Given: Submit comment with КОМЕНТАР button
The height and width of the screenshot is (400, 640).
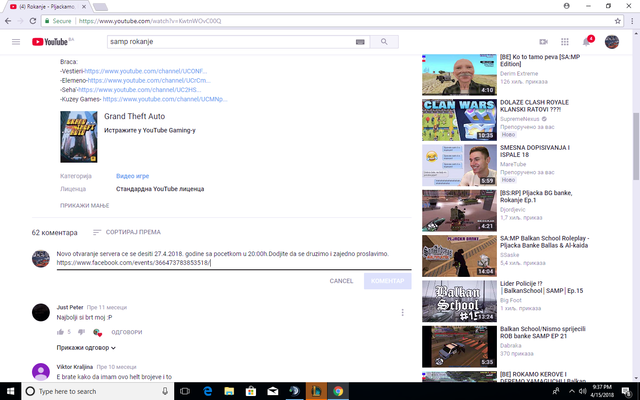Looking at the screenshot, I should tap(388, 281).
